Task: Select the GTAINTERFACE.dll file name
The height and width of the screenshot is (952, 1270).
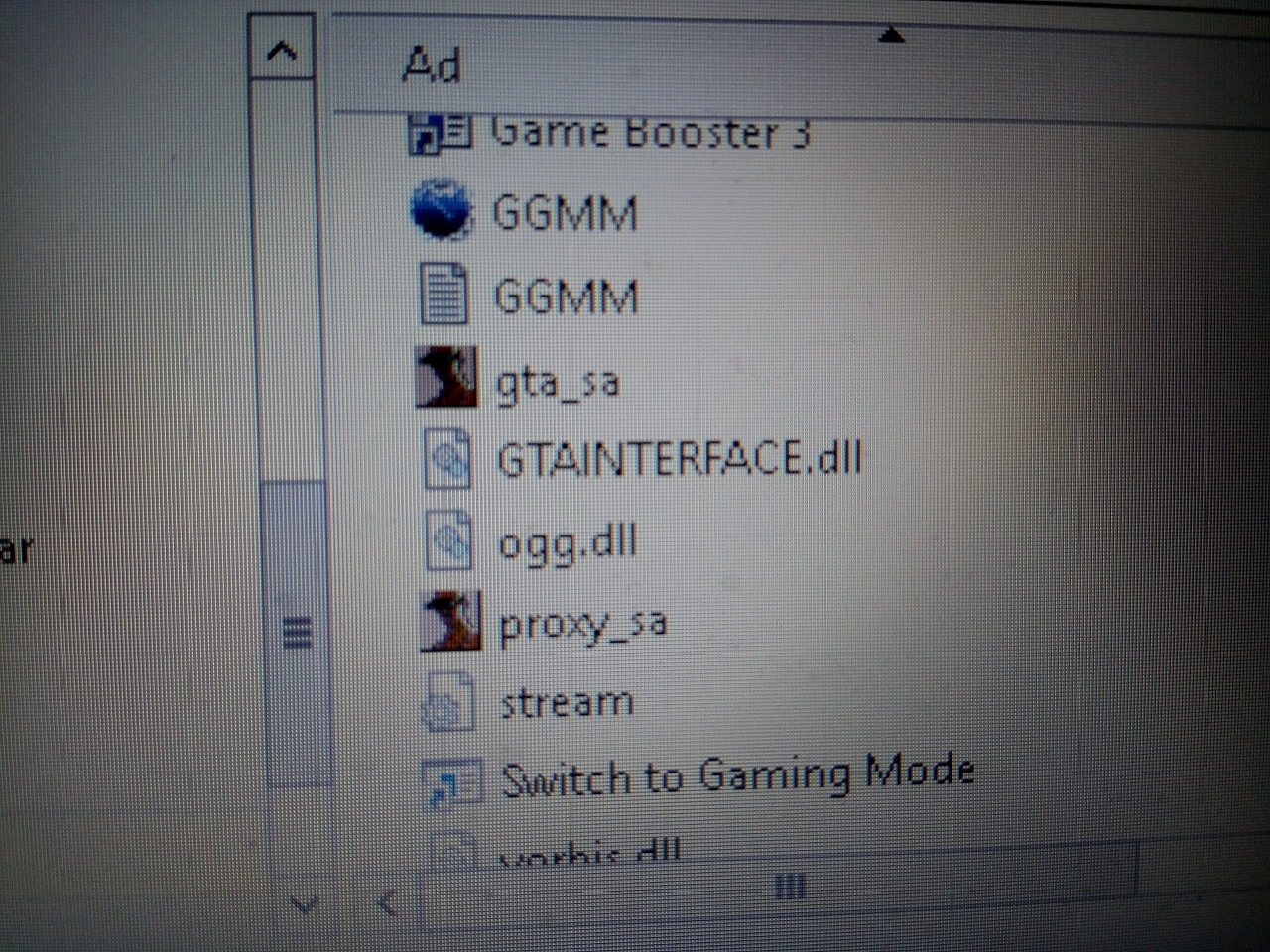Action: click(x=679, y=459)
